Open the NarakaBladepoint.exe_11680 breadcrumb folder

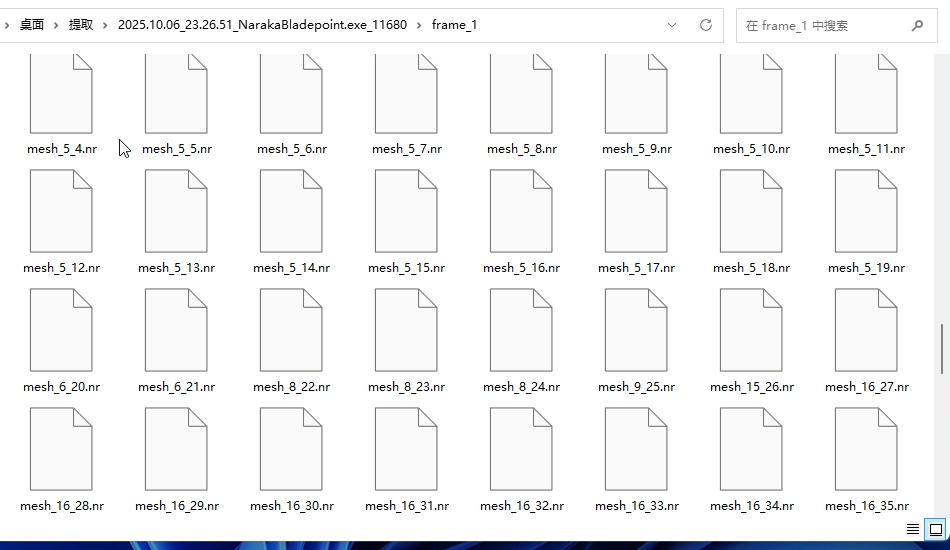click(262, 25)
